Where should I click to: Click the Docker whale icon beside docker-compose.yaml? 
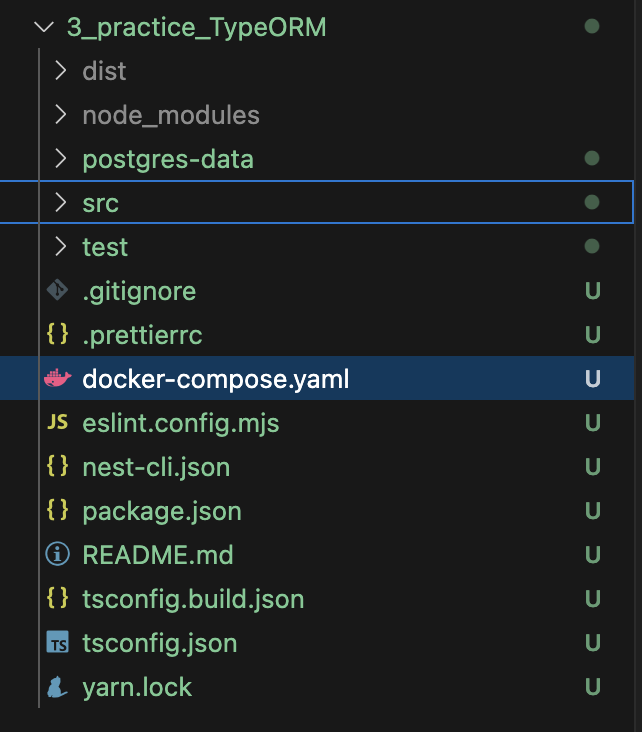(x=58, y=379)
